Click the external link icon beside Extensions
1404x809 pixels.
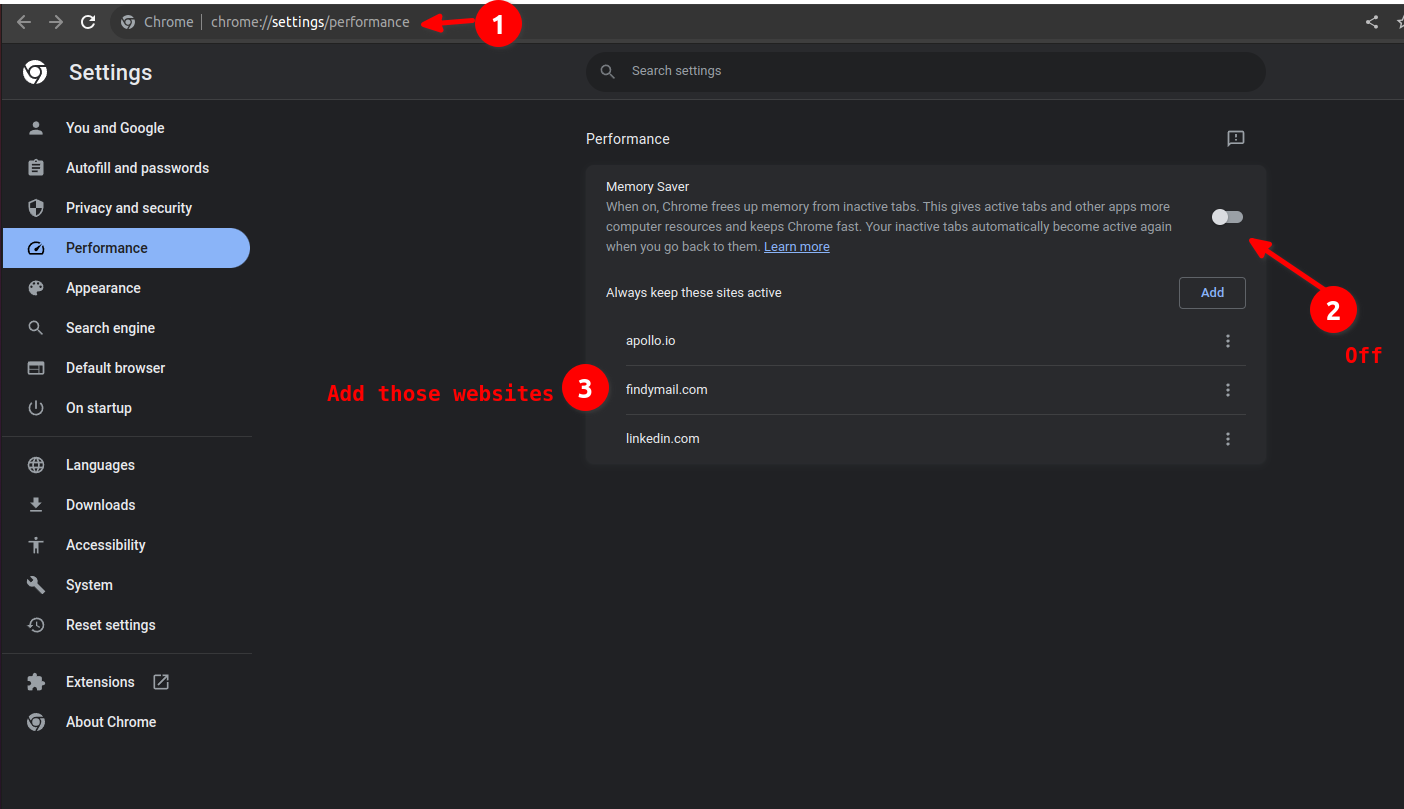click(x=161, y=682)
